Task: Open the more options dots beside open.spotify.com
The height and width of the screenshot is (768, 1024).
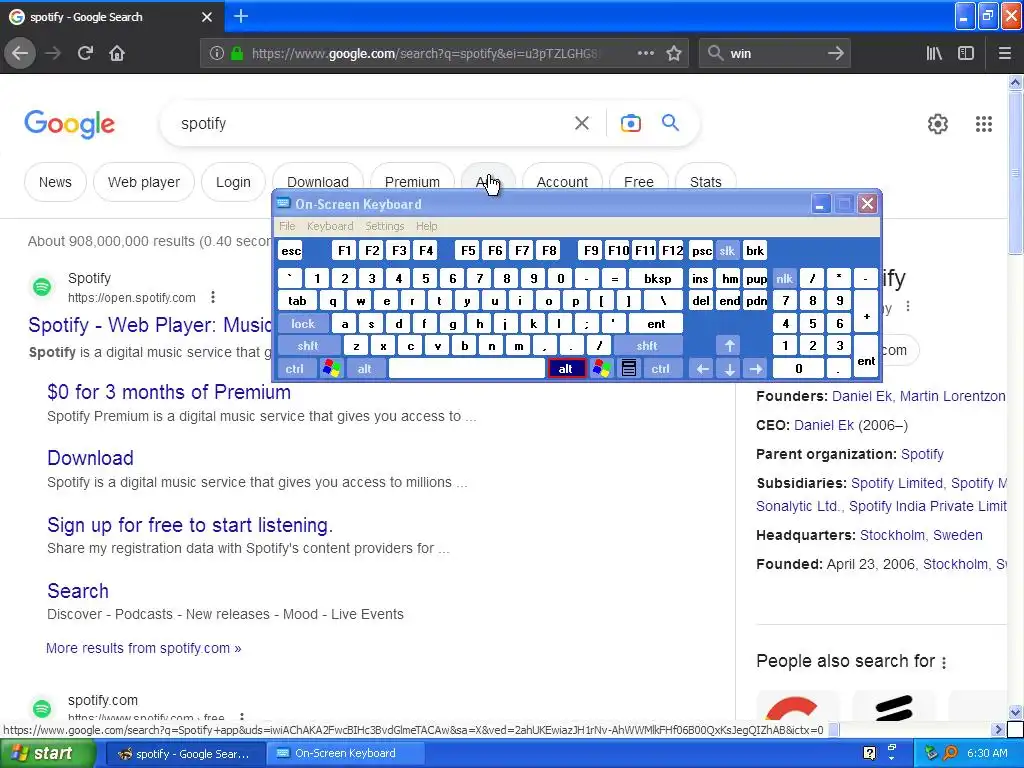Action: 213,297
